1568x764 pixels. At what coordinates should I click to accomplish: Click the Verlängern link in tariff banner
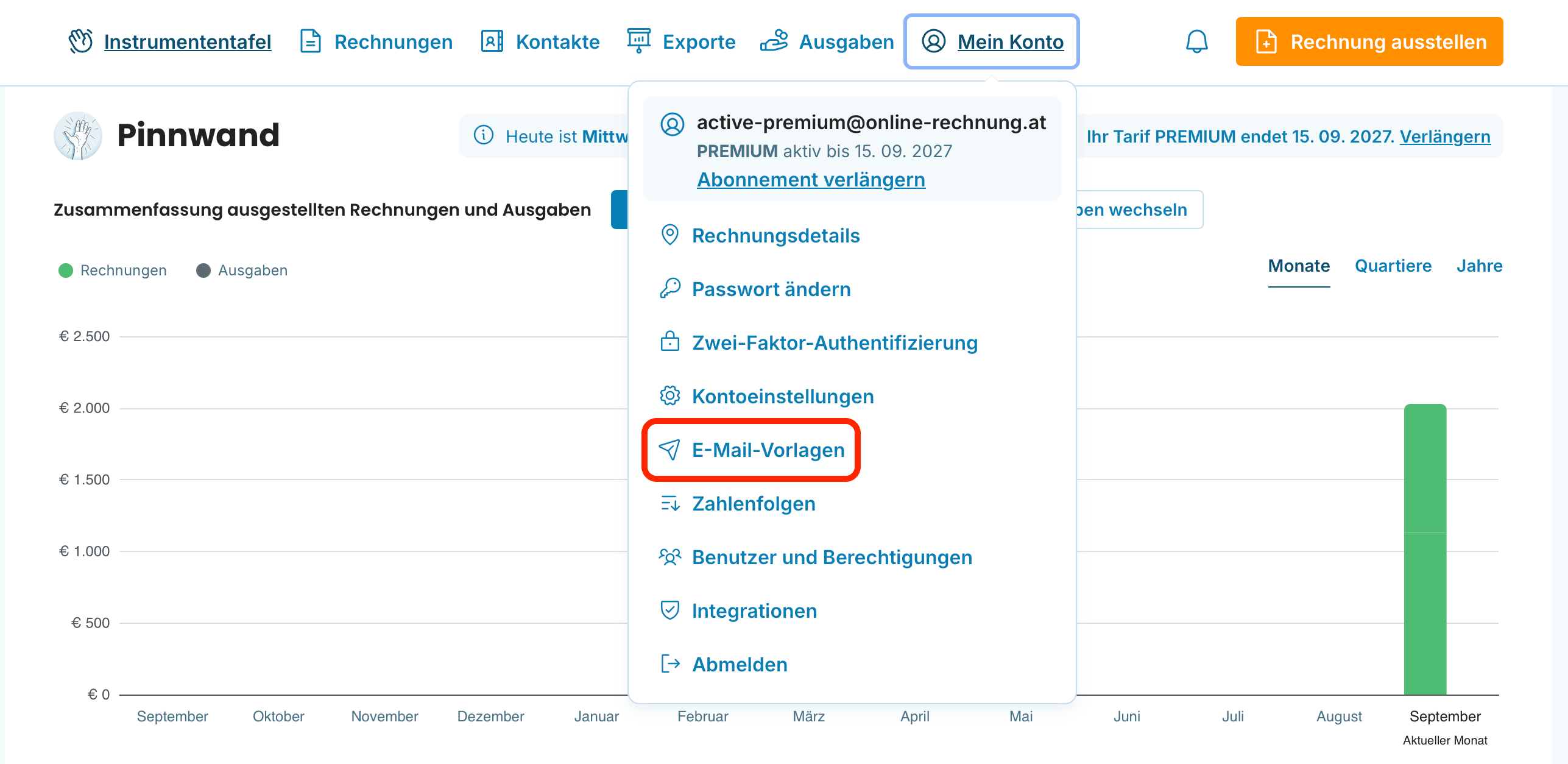[1445, 136]
